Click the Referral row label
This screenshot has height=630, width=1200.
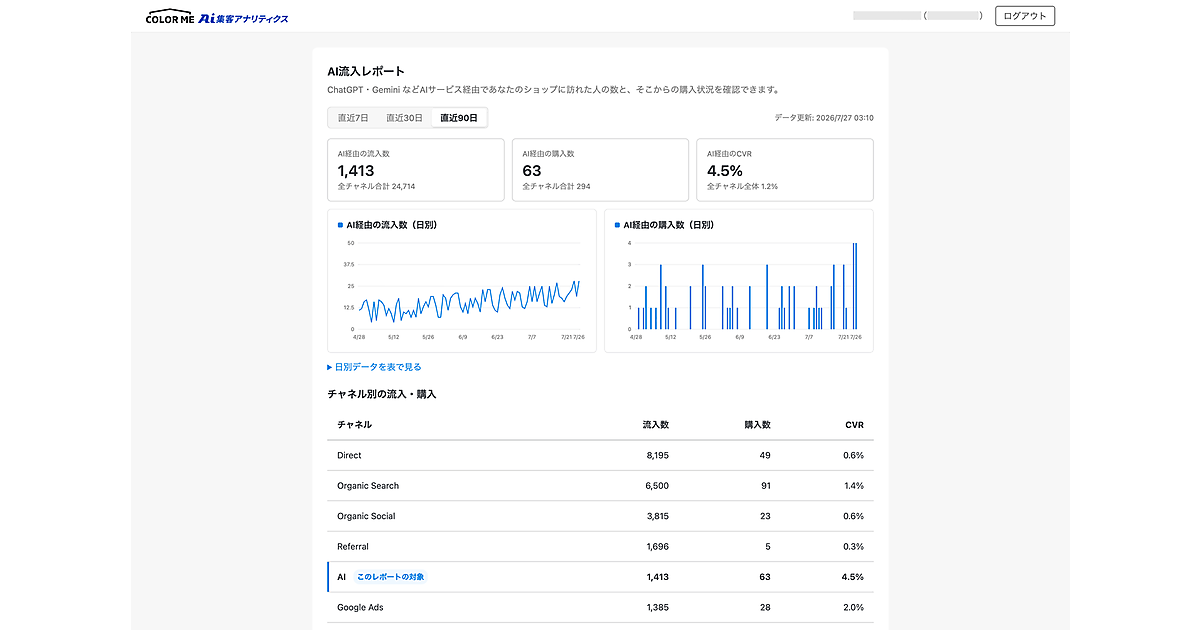(353, 547)
